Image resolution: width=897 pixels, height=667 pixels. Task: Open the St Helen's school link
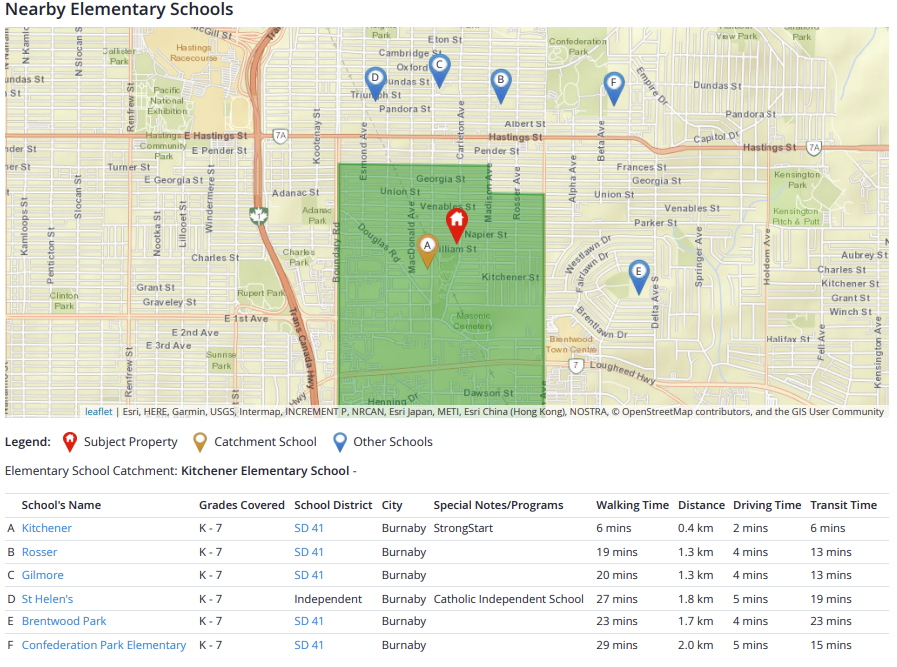[x=48, y=599]
